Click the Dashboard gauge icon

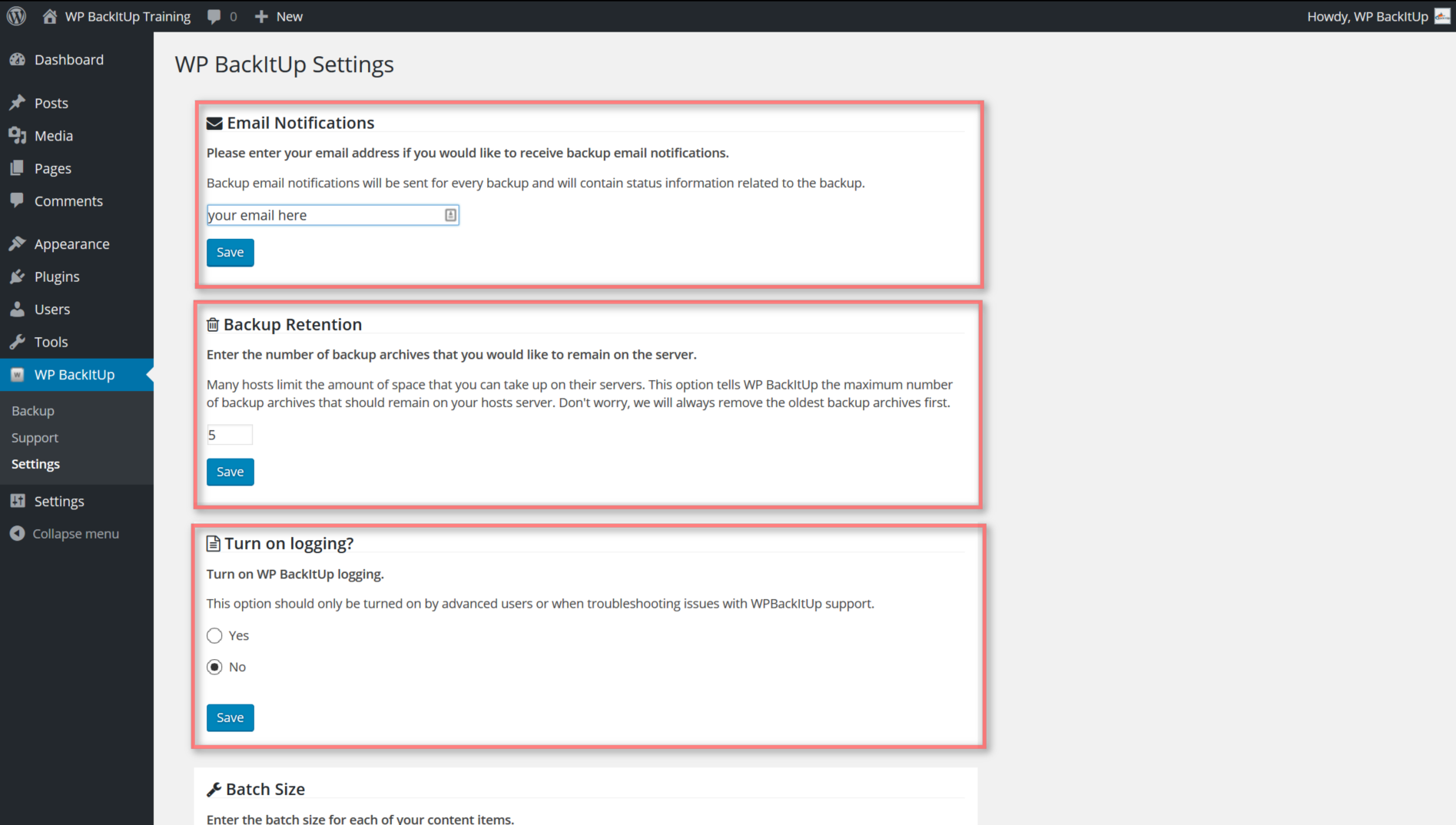(17, 60)
